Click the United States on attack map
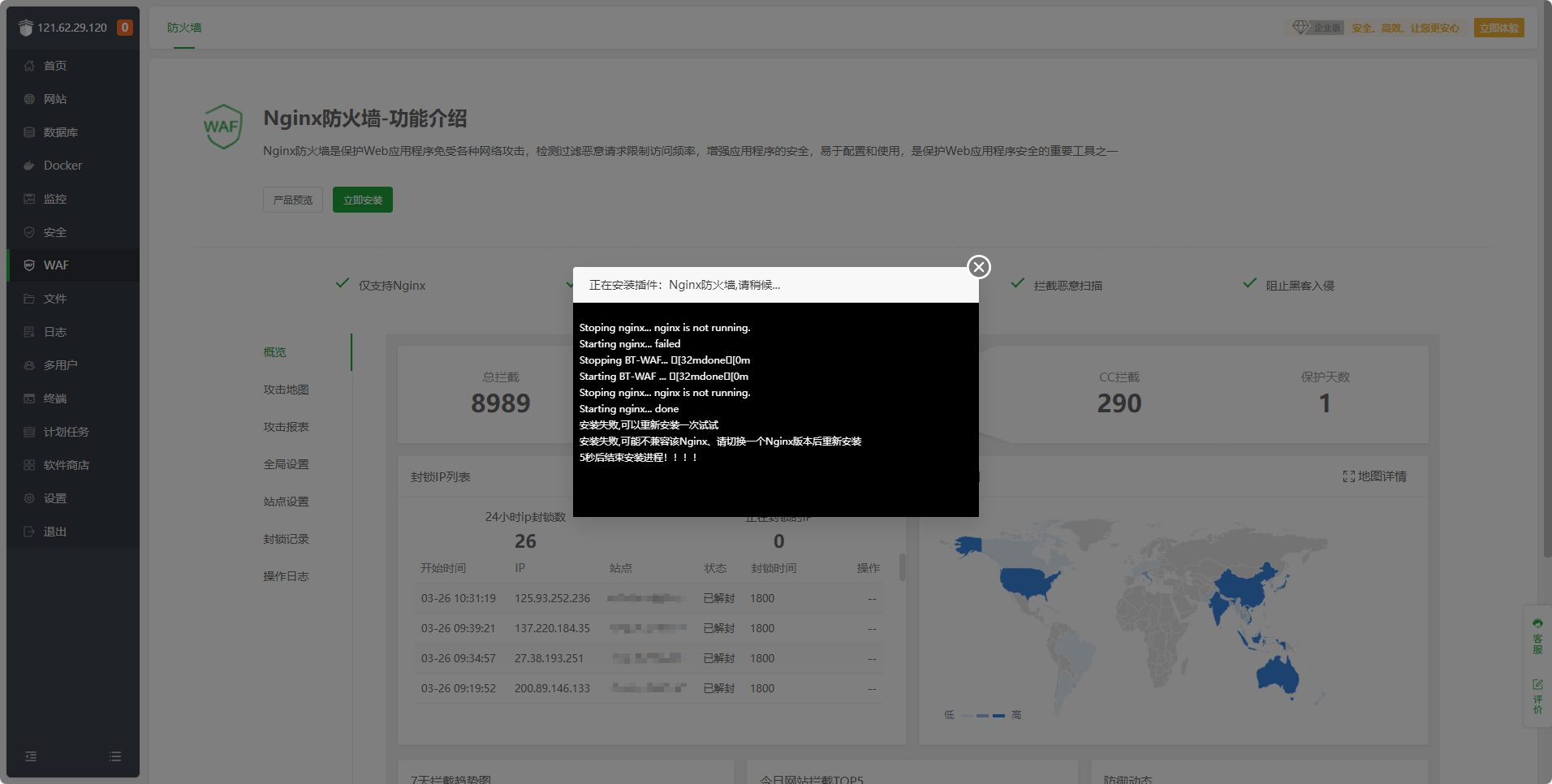 click(1029, 582)
